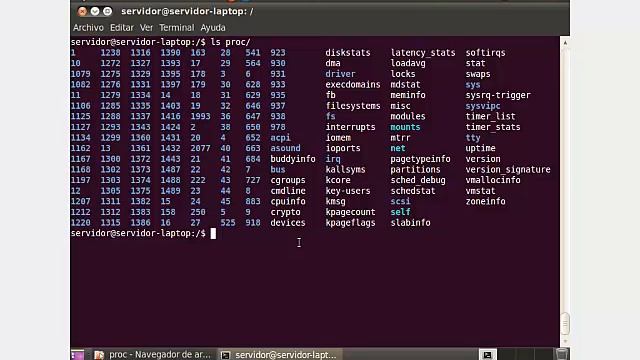
Task: Click the 'driver' directory entry
Action: tap(340, 74)
